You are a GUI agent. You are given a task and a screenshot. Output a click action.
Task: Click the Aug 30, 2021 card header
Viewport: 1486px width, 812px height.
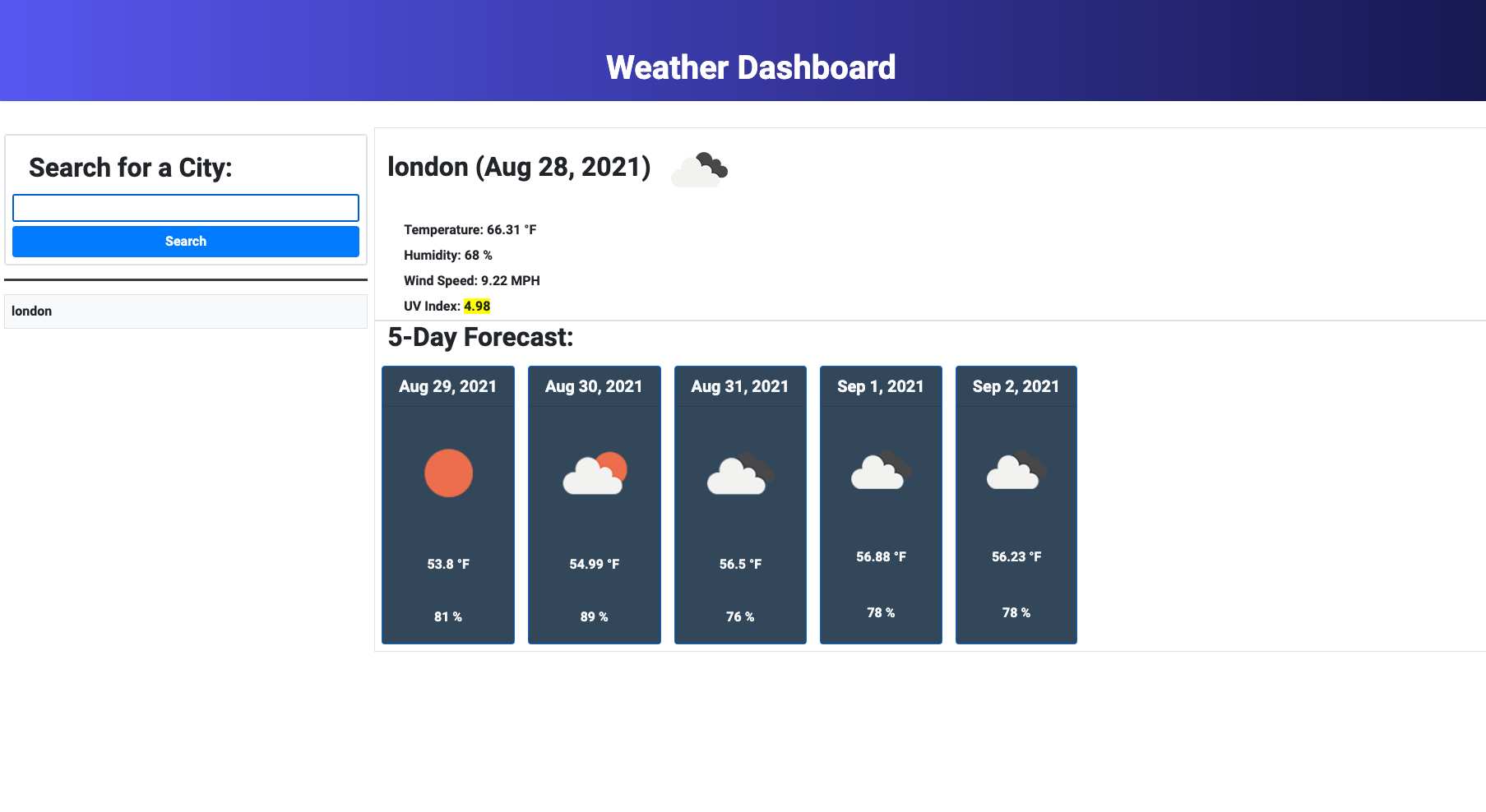(x=594, y=386)
